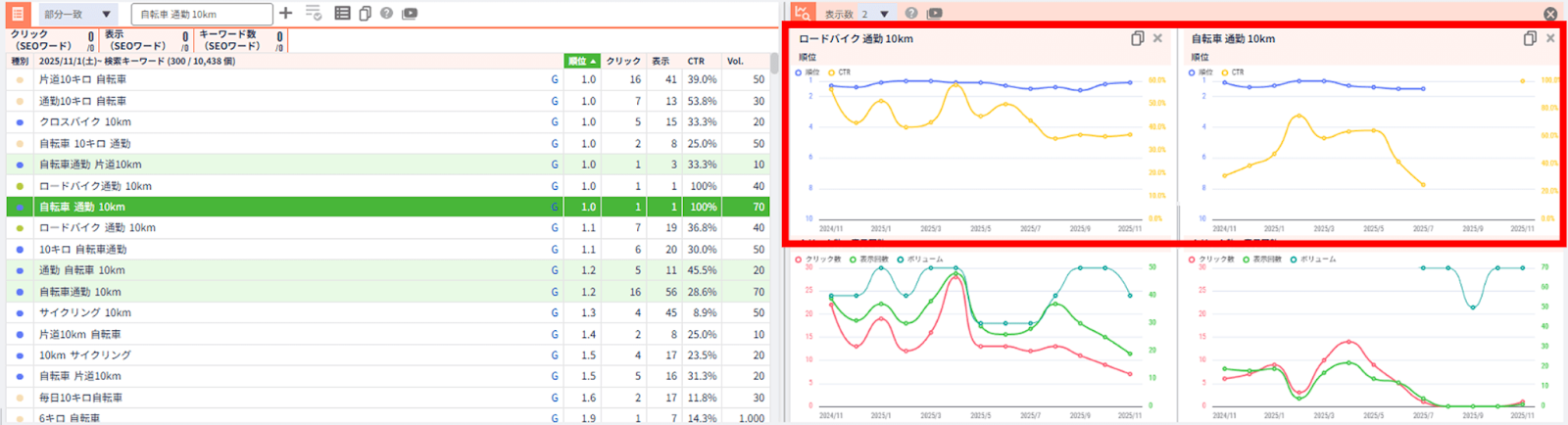Screen dimensions: 1568x425
Task: Open the 部分一致 match type dropdown
Action: (x=78, y=15)
